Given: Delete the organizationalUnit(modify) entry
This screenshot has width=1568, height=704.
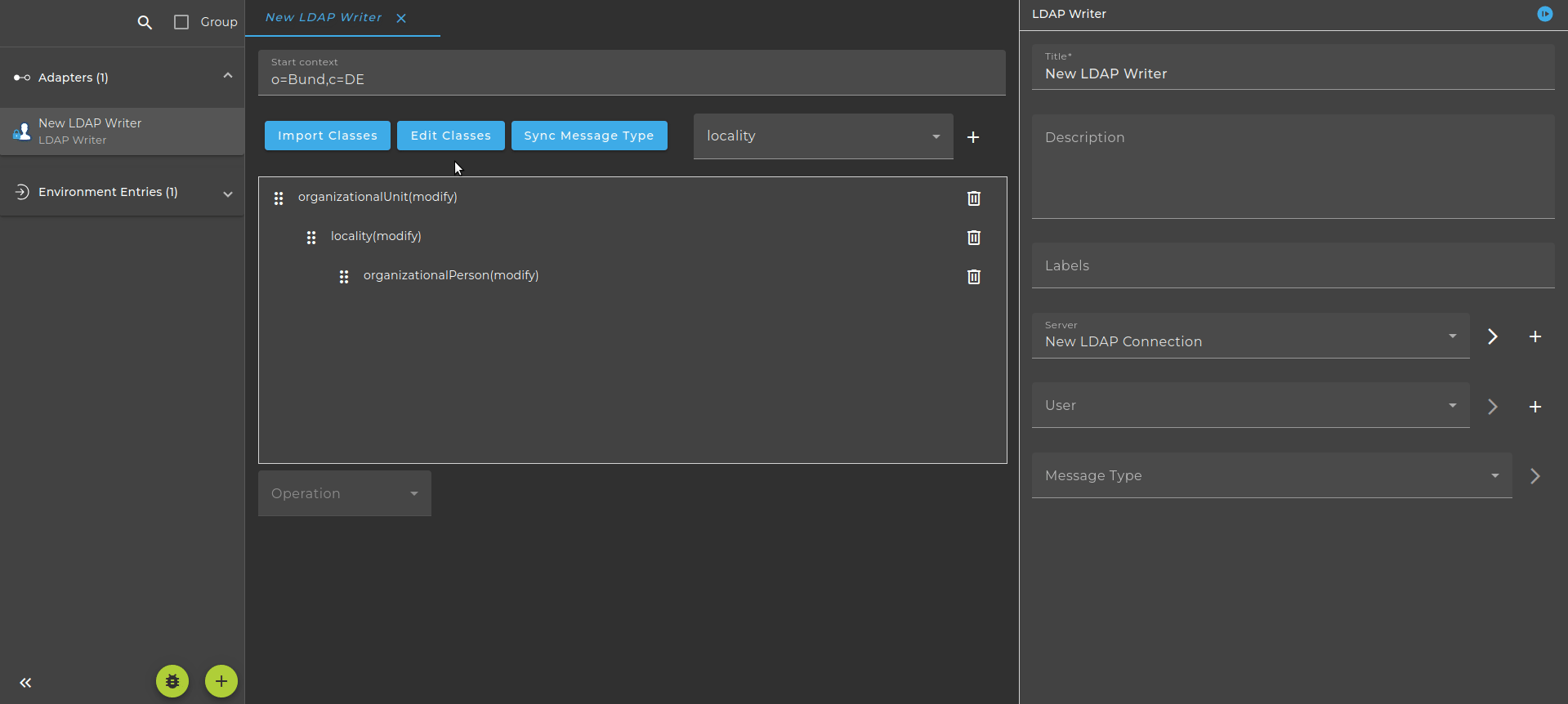Looking at the screenshot, I should pyautogui.click(x=974, y=198).
